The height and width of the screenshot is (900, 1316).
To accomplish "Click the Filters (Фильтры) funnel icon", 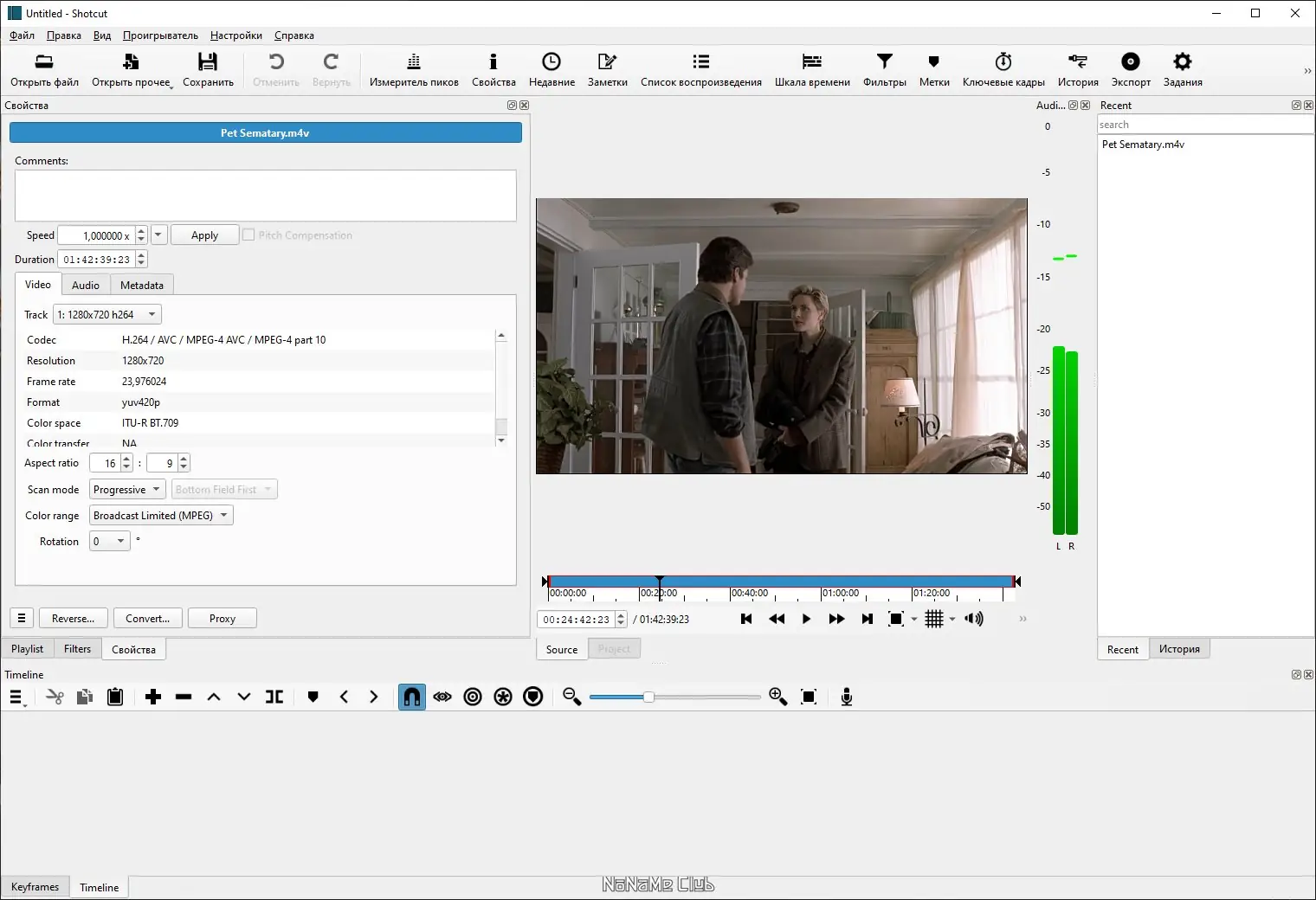I will coord(884,69).
